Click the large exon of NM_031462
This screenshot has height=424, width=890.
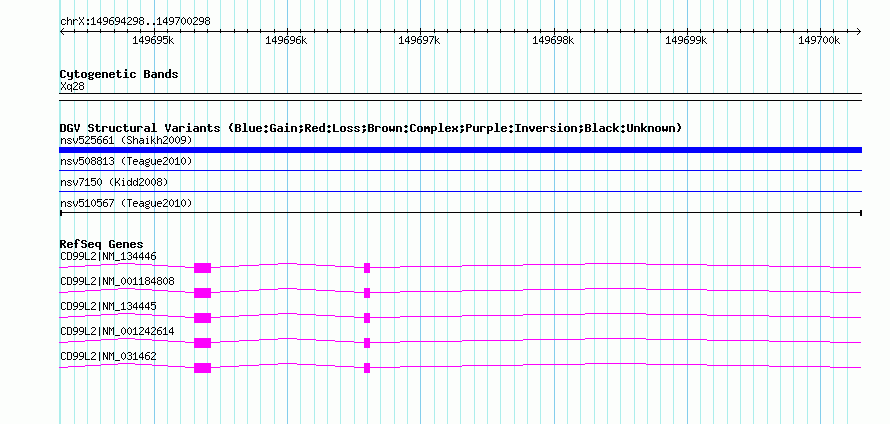click(203, 368)
